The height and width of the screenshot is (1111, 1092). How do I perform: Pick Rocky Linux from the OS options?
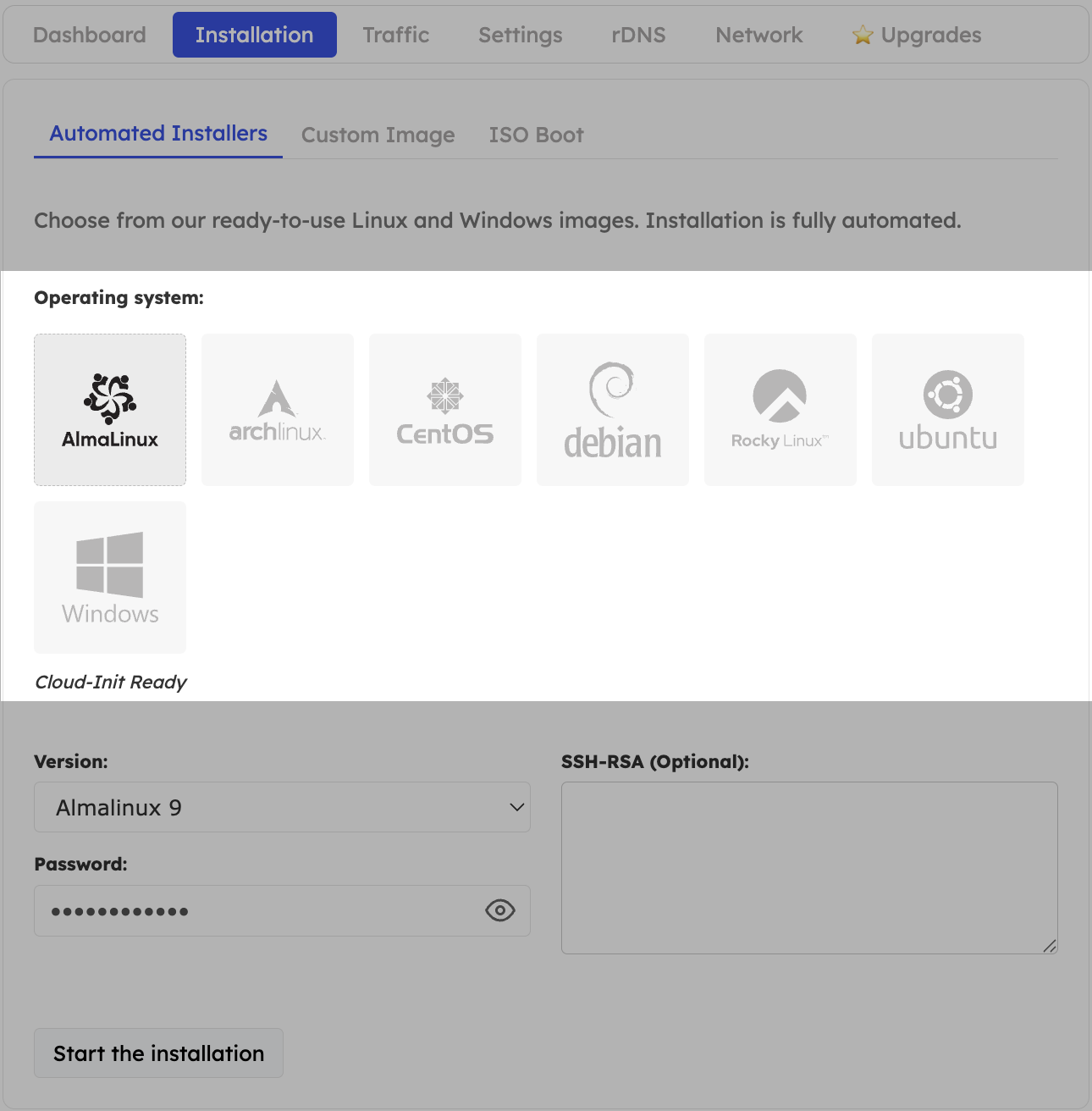pyautogui.click(x=780, y=409)
